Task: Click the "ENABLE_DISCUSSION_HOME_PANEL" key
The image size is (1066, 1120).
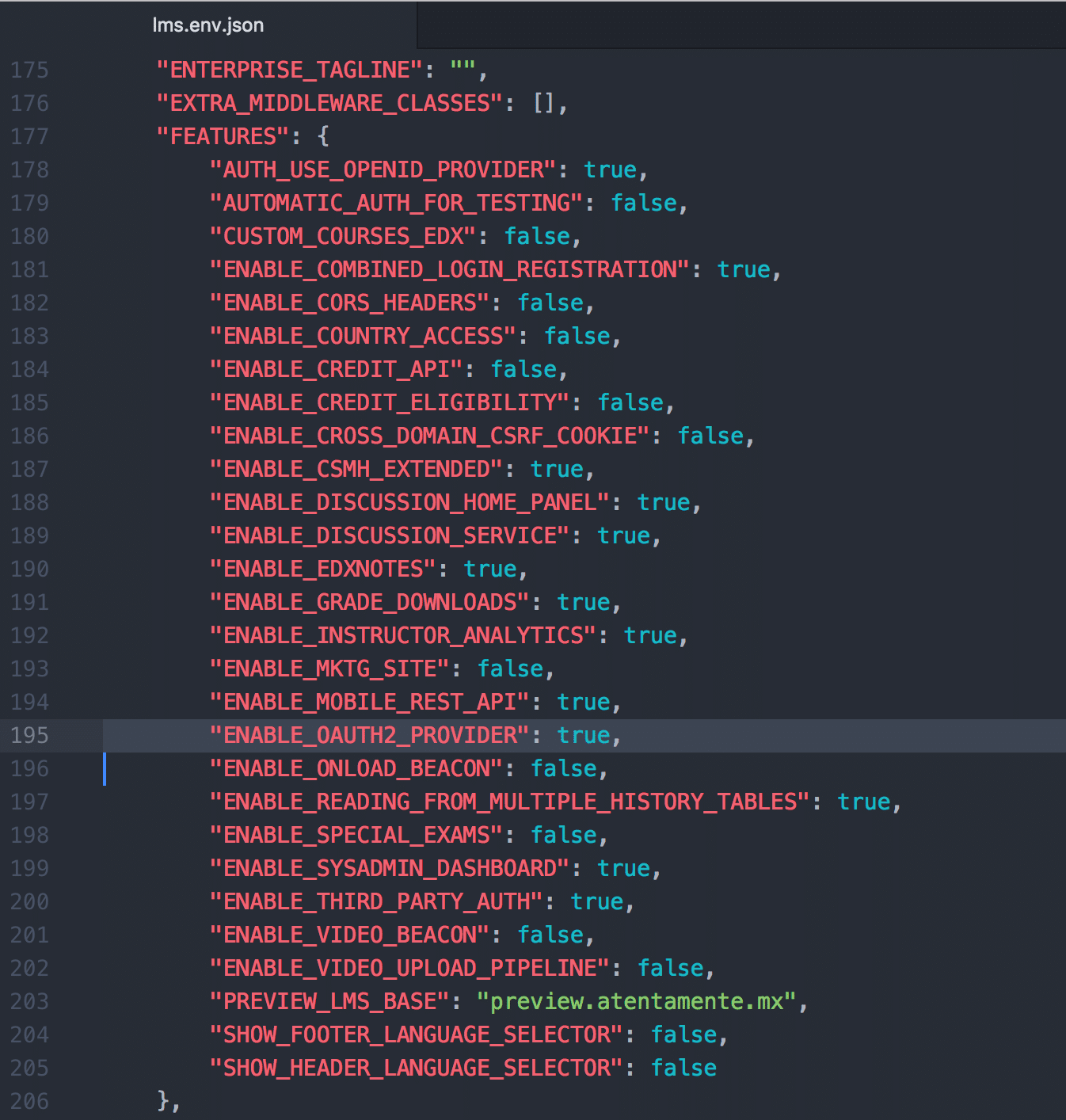Action: point(411,502)
